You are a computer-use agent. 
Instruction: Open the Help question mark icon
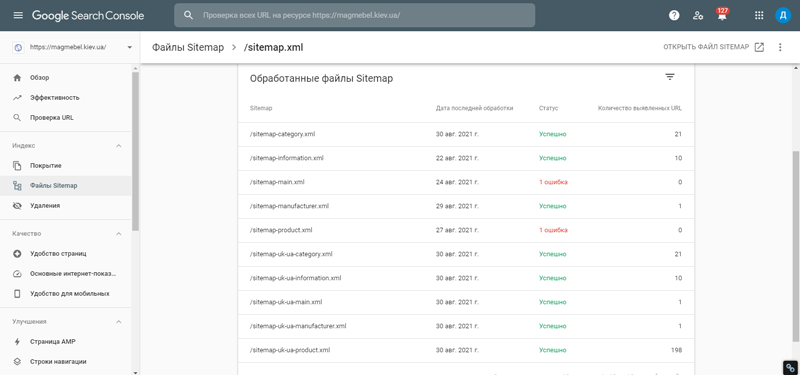point(674,15)
